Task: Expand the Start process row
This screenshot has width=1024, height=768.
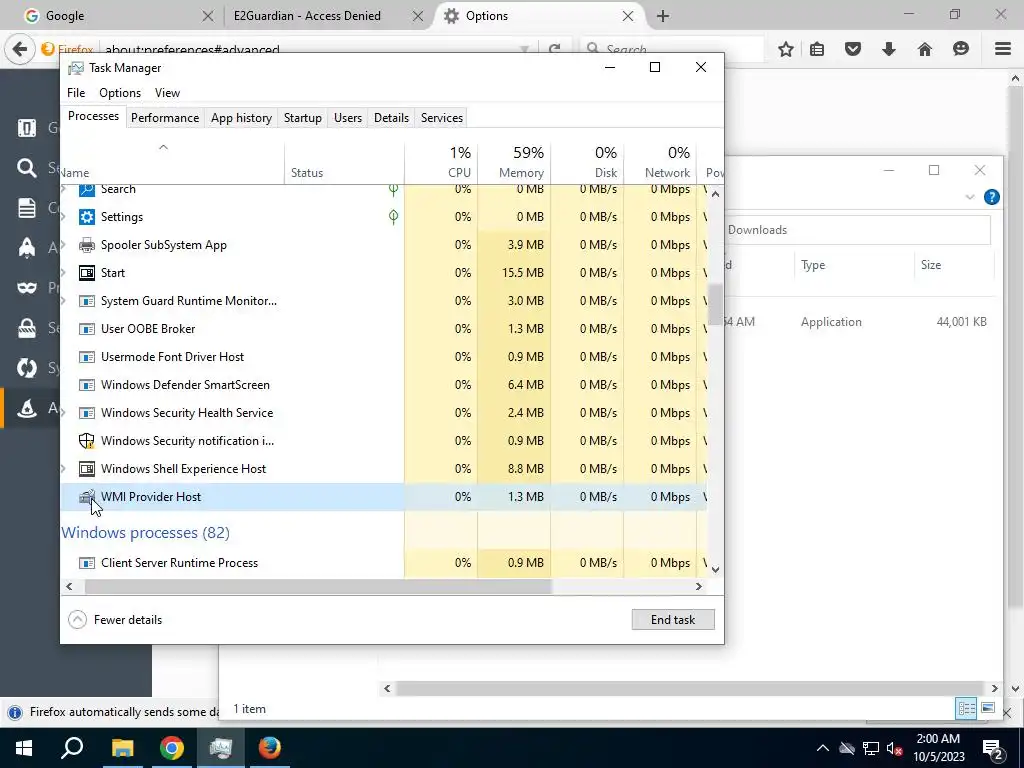Action: coord(63,273)
